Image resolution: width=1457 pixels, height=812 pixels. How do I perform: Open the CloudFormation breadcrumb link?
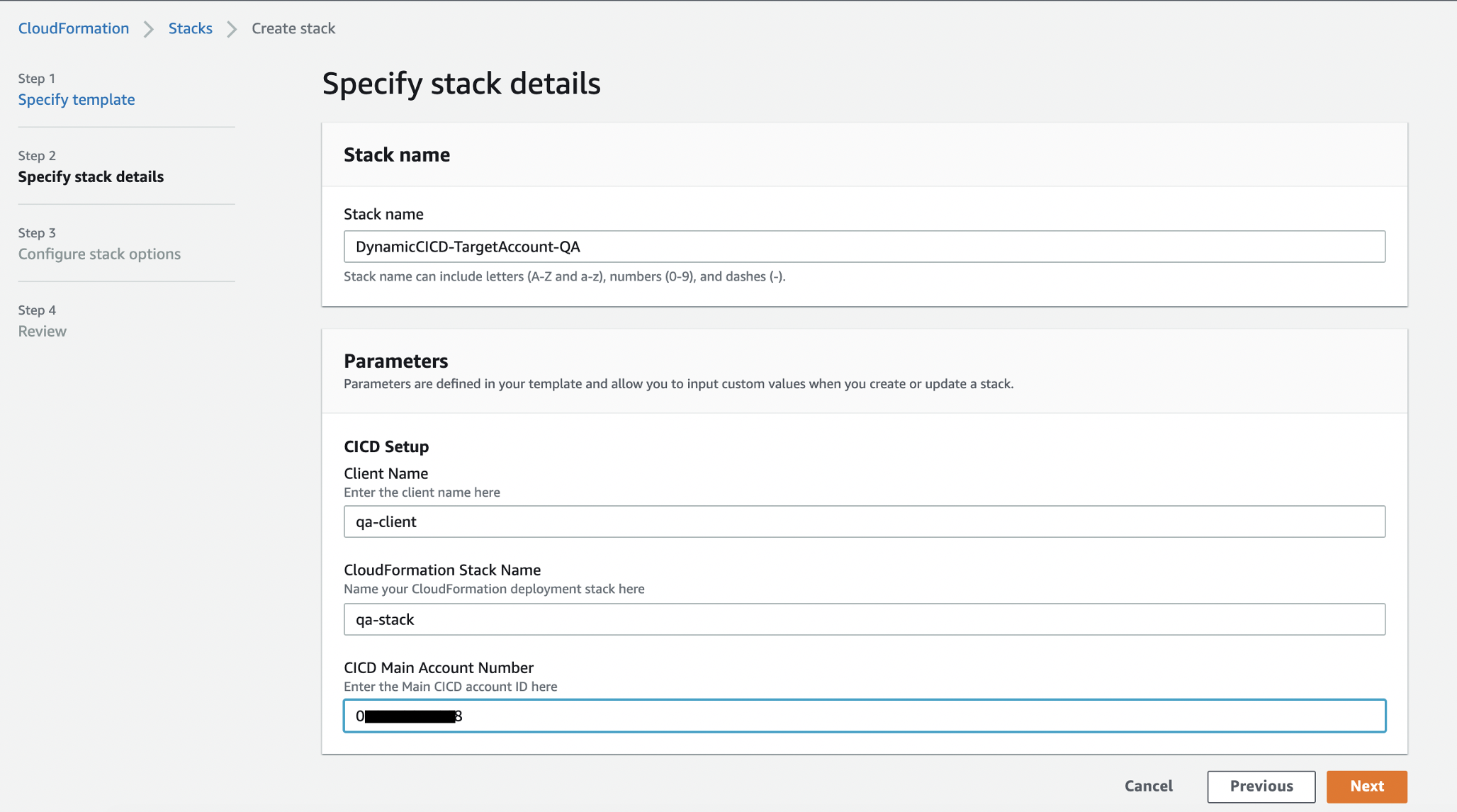[x=73, y=28]
